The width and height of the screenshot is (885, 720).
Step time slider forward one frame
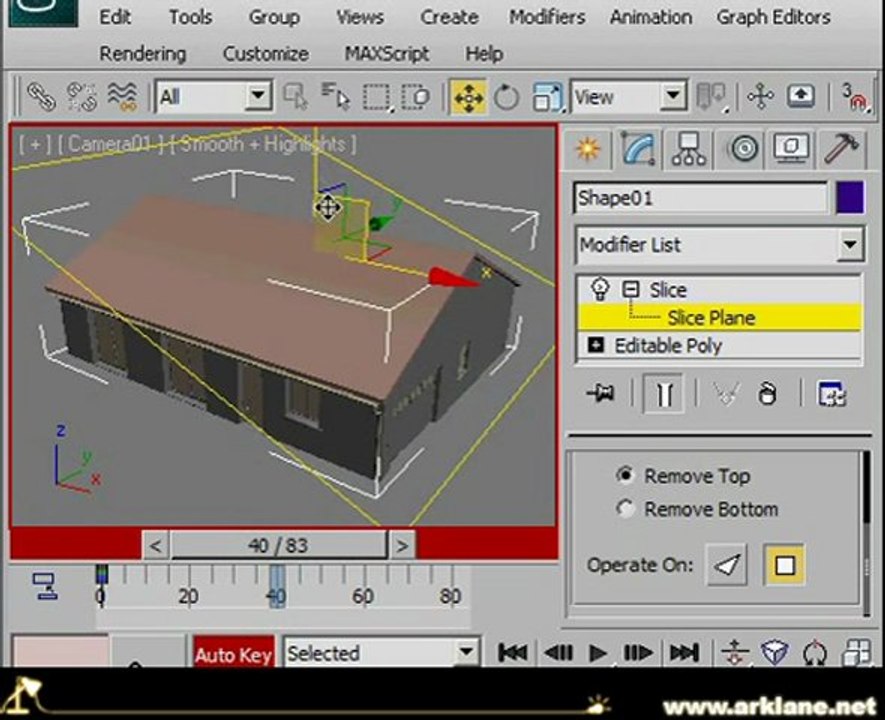click(402, 546)
